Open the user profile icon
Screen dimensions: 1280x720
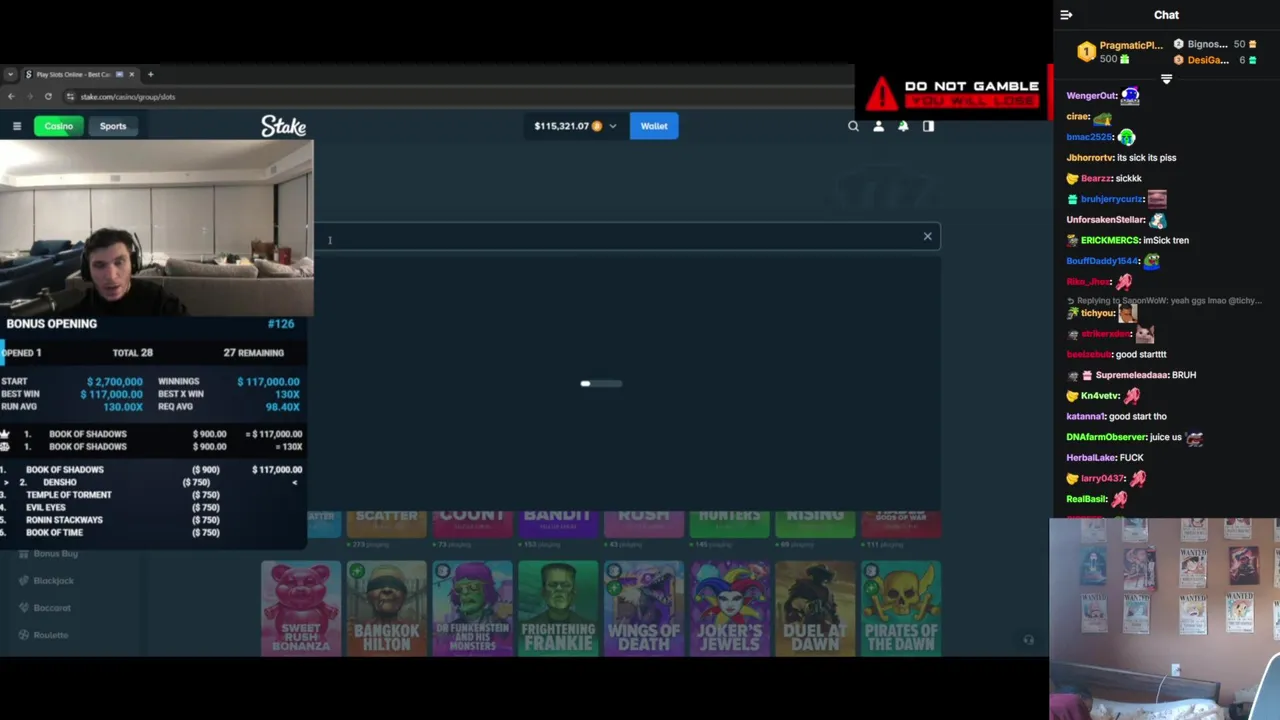tap(878, 126)
